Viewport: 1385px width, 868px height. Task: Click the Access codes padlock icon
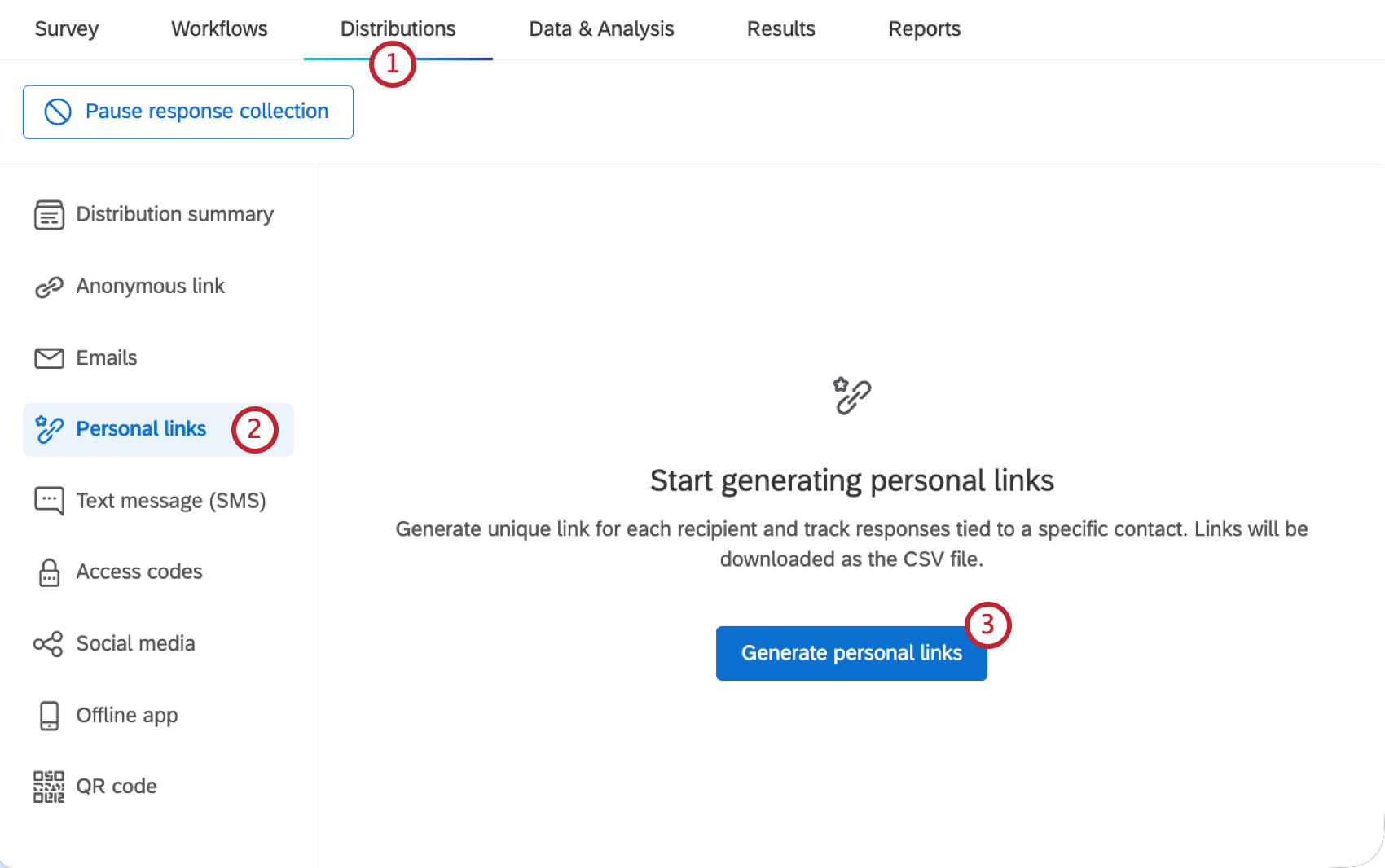(49, 572)
